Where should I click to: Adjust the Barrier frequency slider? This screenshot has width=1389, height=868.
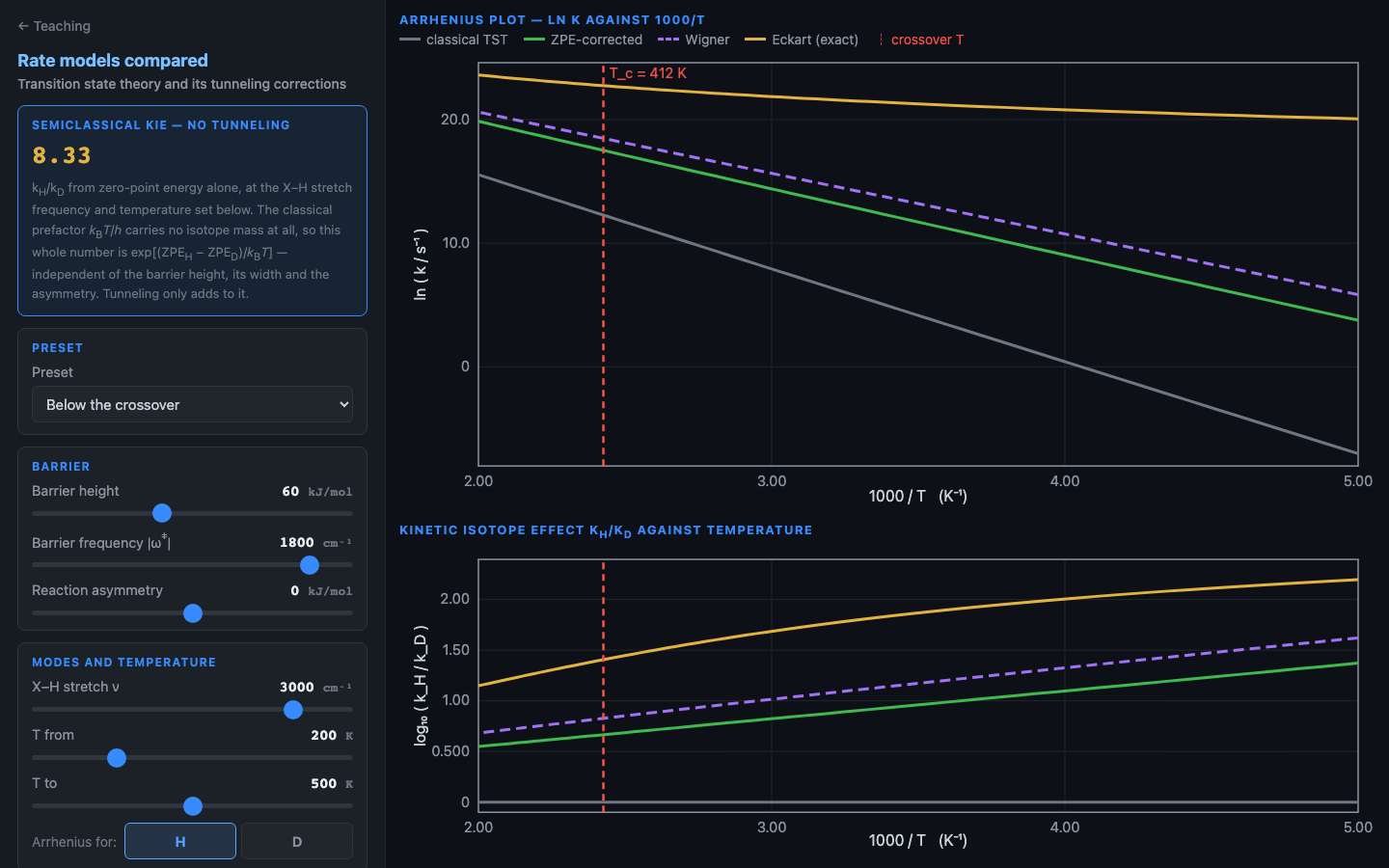(x=192, y=565)
